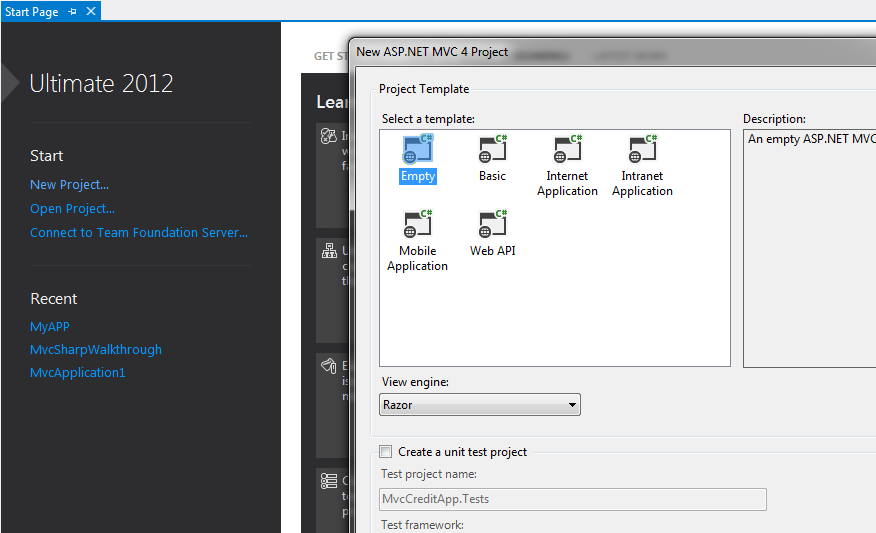This screenshot has height=533, width=876.
Task: Enable Create a unit test project checkbox
Action: [385, 451]
